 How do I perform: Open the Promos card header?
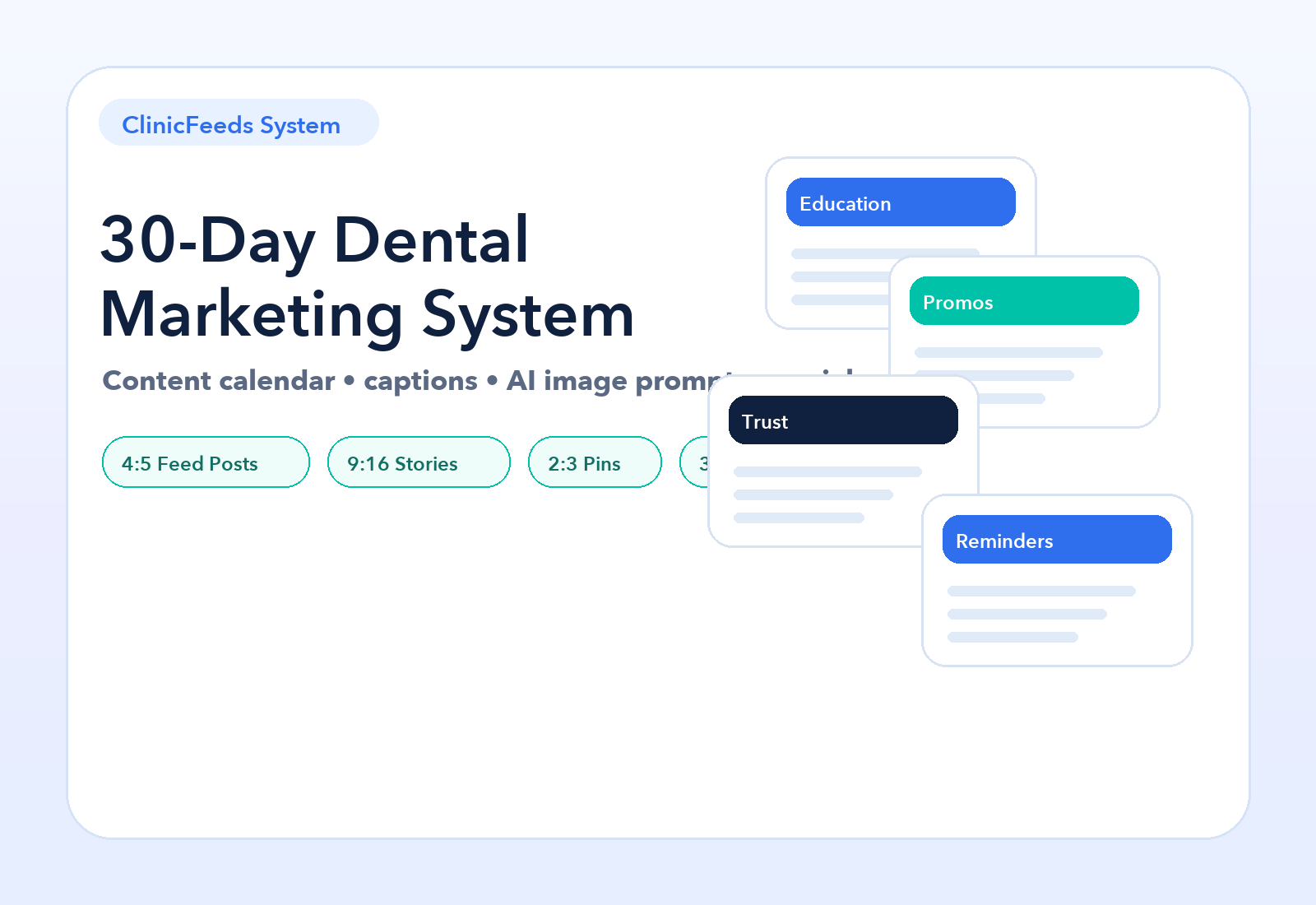tap(1024, 301)
